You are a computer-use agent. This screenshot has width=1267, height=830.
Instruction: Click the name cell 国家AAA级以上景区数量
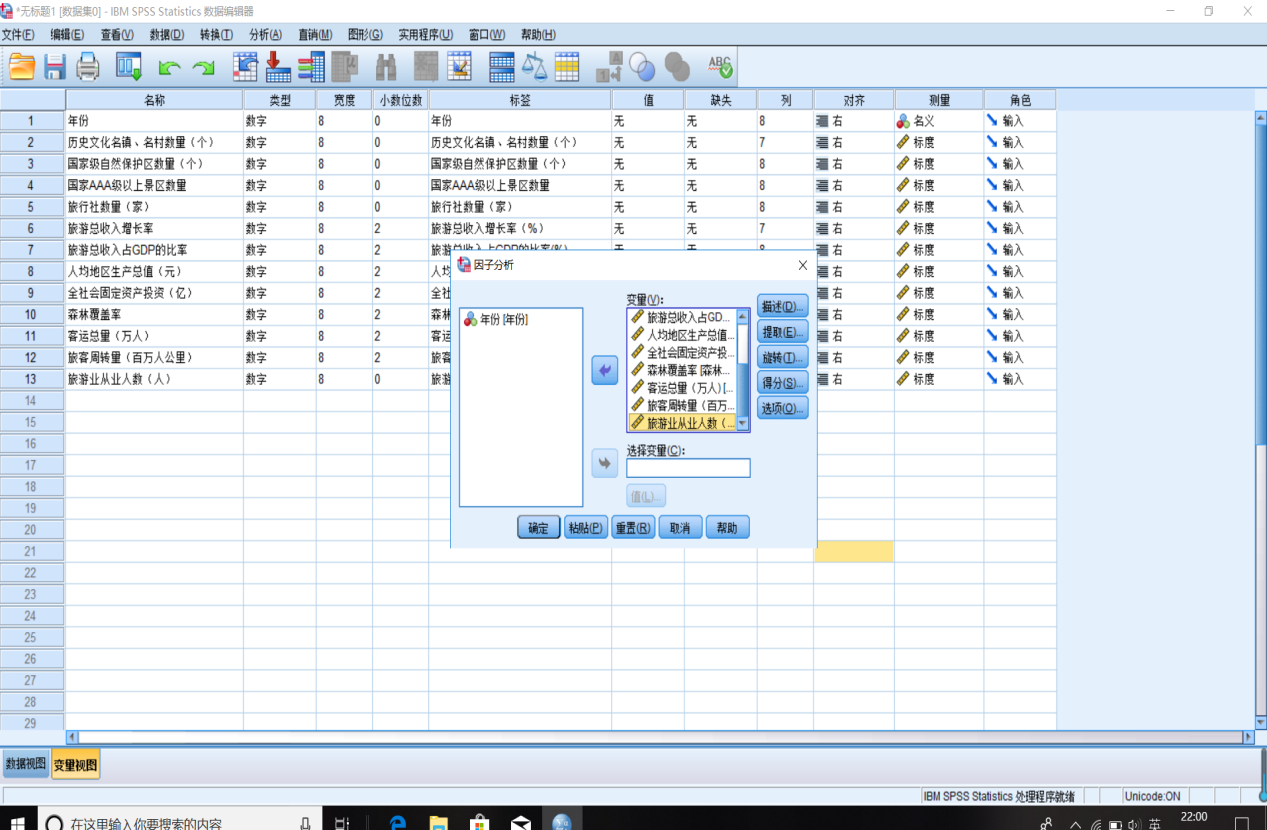tap(154, 185)
